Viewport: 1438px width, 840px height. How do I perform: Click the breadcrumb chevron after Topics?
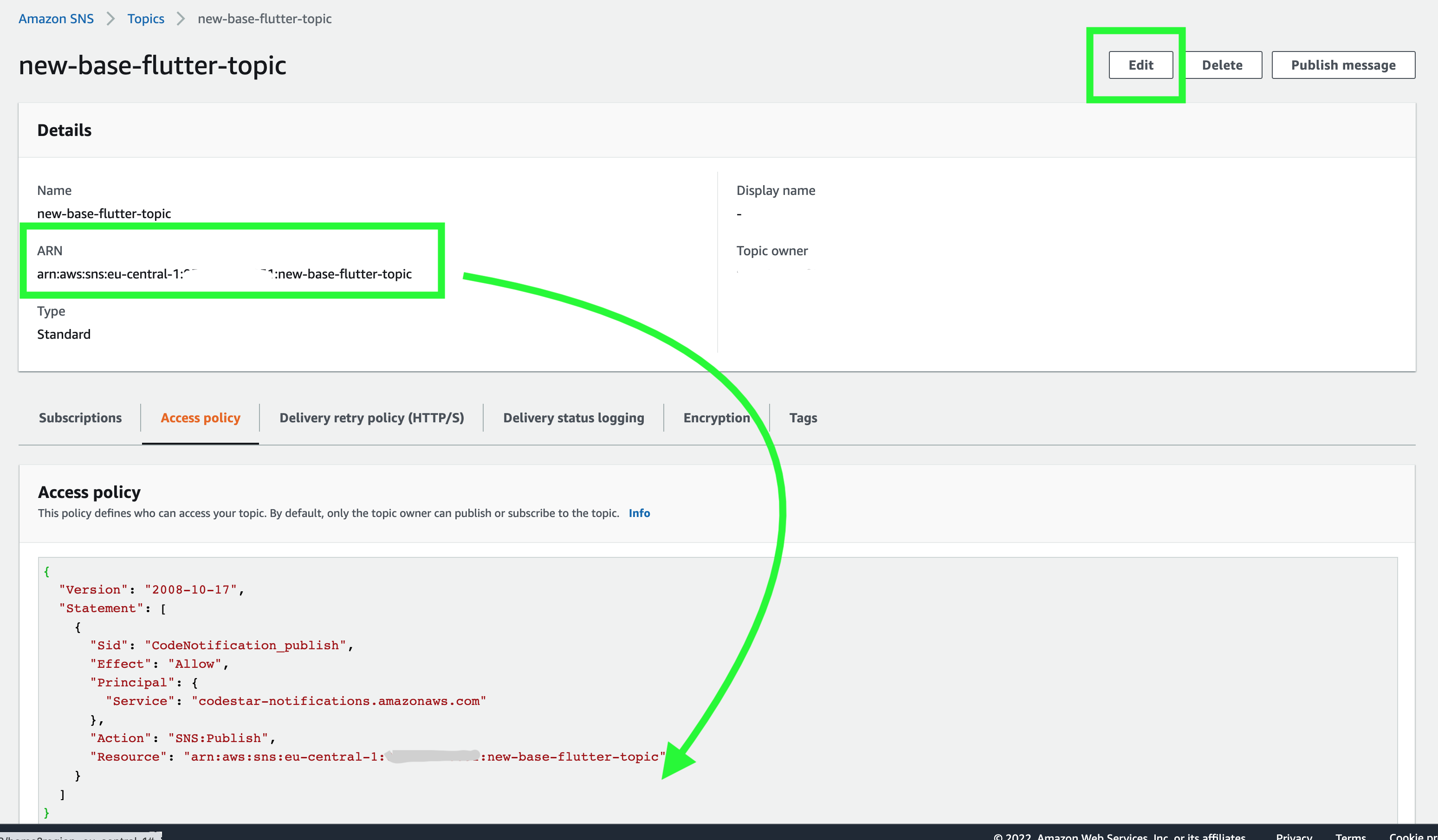pos(181,19)
